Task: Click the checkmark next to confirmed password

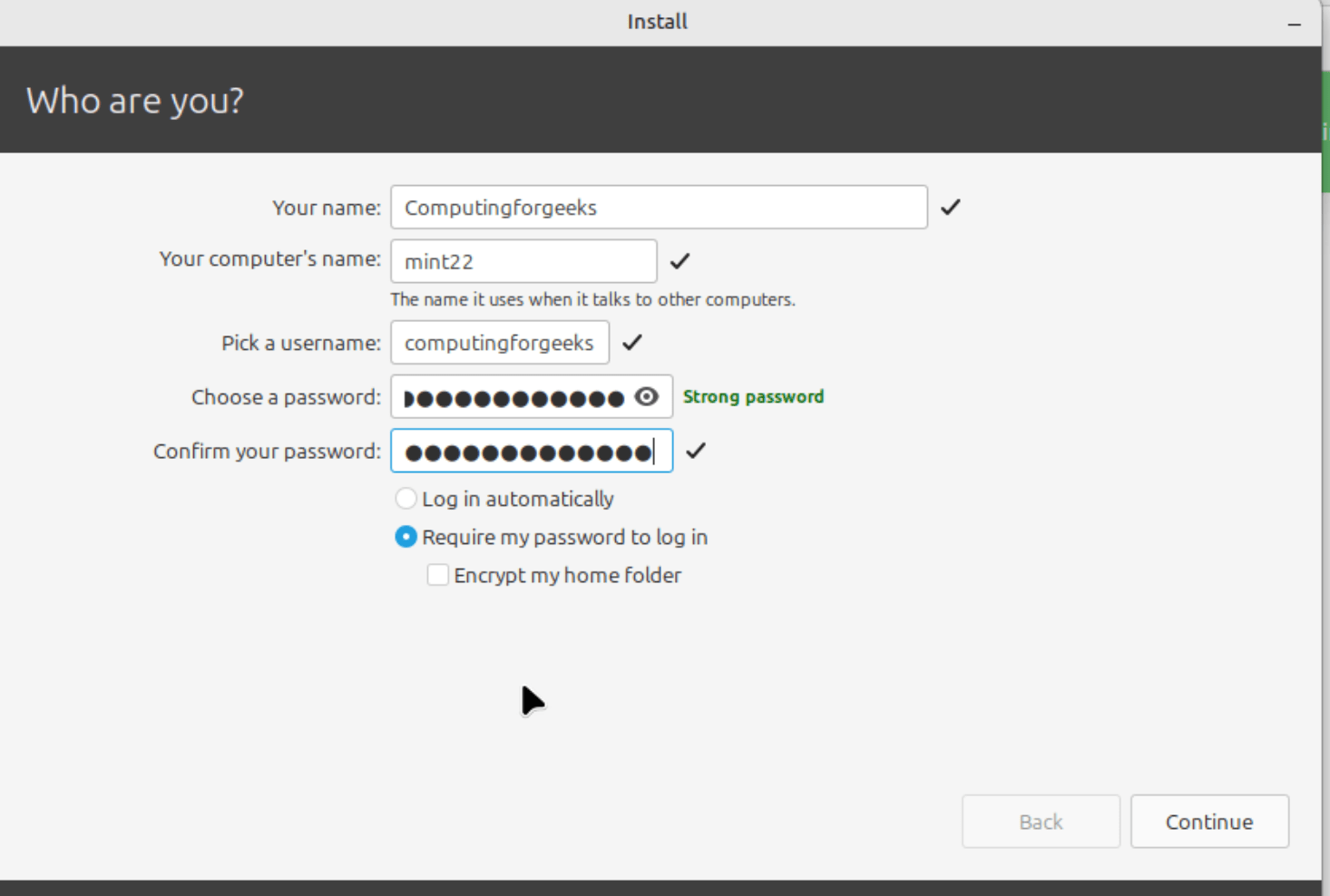Action: (x=697, y=451)
